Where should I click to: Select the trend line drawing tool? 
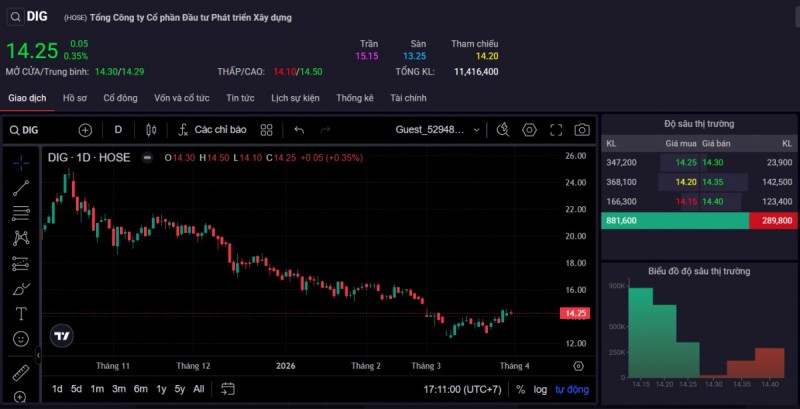click(x=21, y=187)
